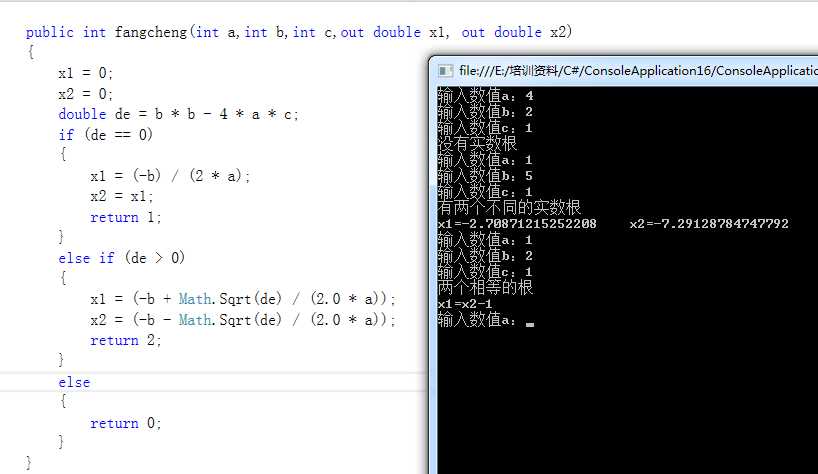
Task: Click console value 'x1=-2.70871215252208'
Action: coord(517,224)
